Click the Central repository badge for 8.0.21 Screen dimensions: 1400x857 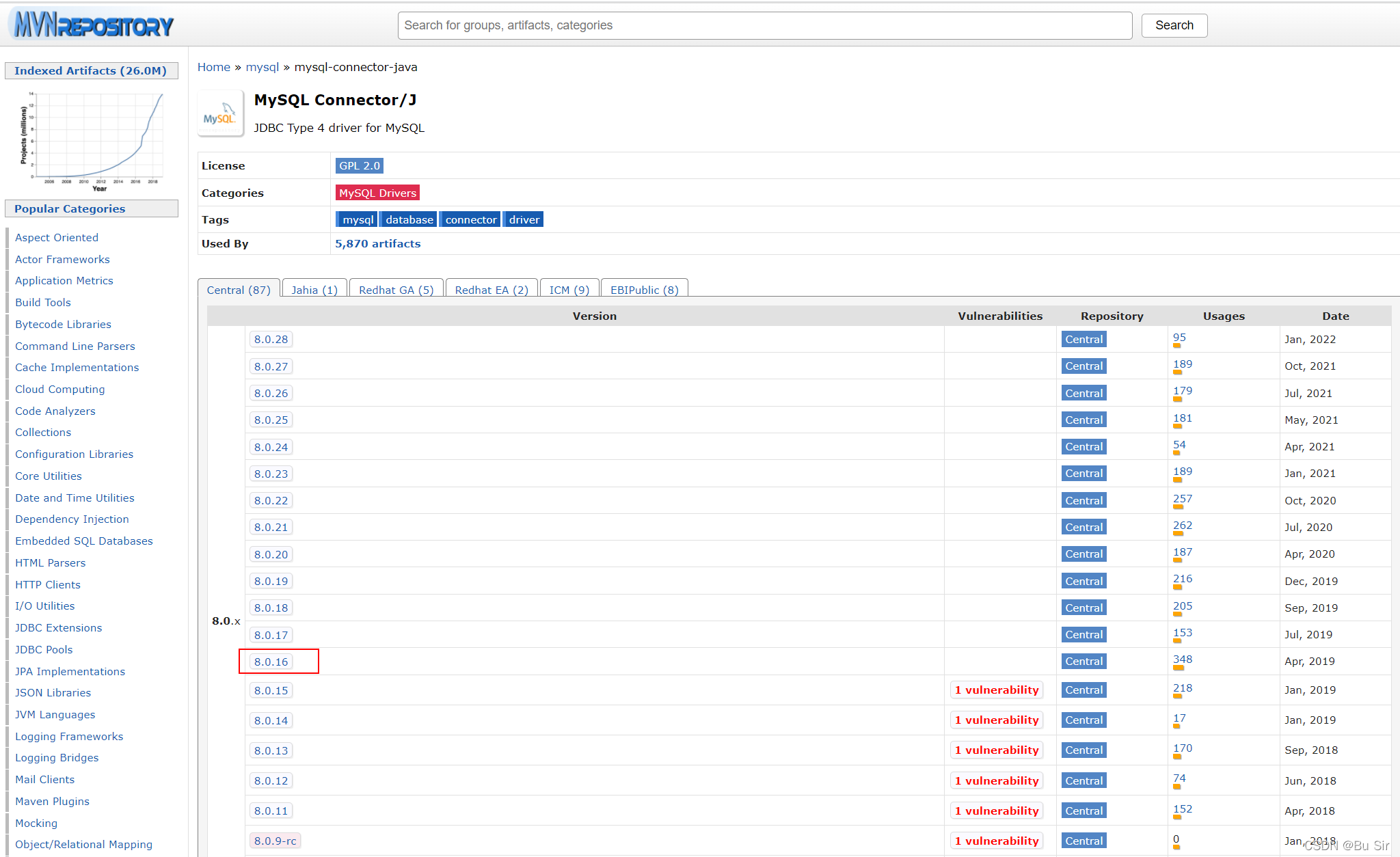1084,527
